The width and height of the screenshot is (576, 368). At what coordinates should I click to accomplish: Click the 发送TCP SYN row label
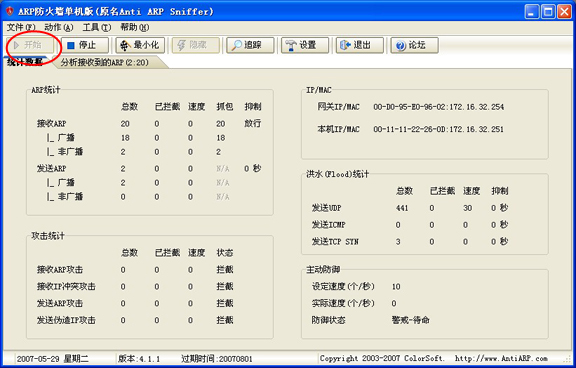click(x=335, y=242)
